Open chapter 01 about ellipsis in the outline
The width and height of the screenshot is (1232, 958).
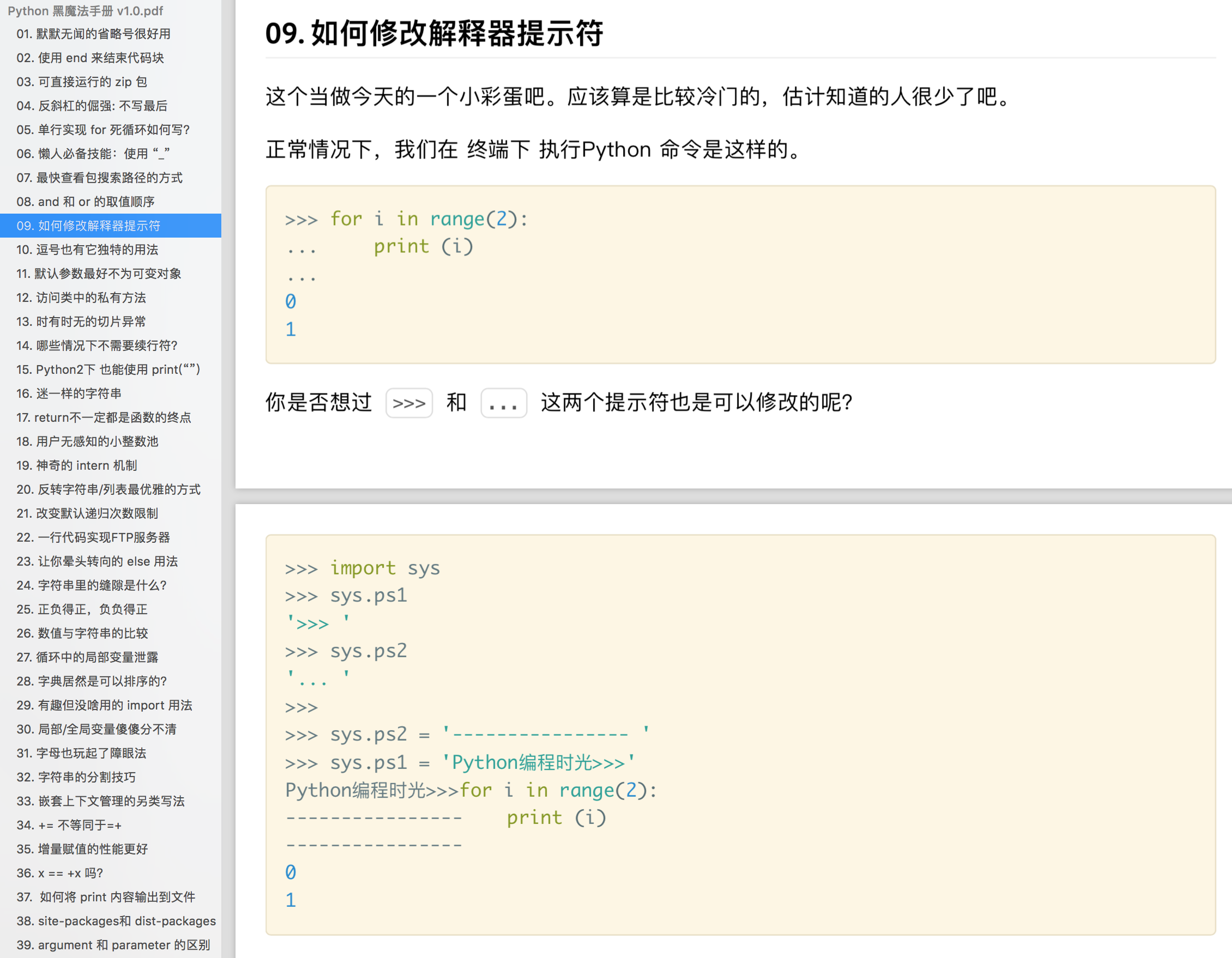[x=93, y=34]
